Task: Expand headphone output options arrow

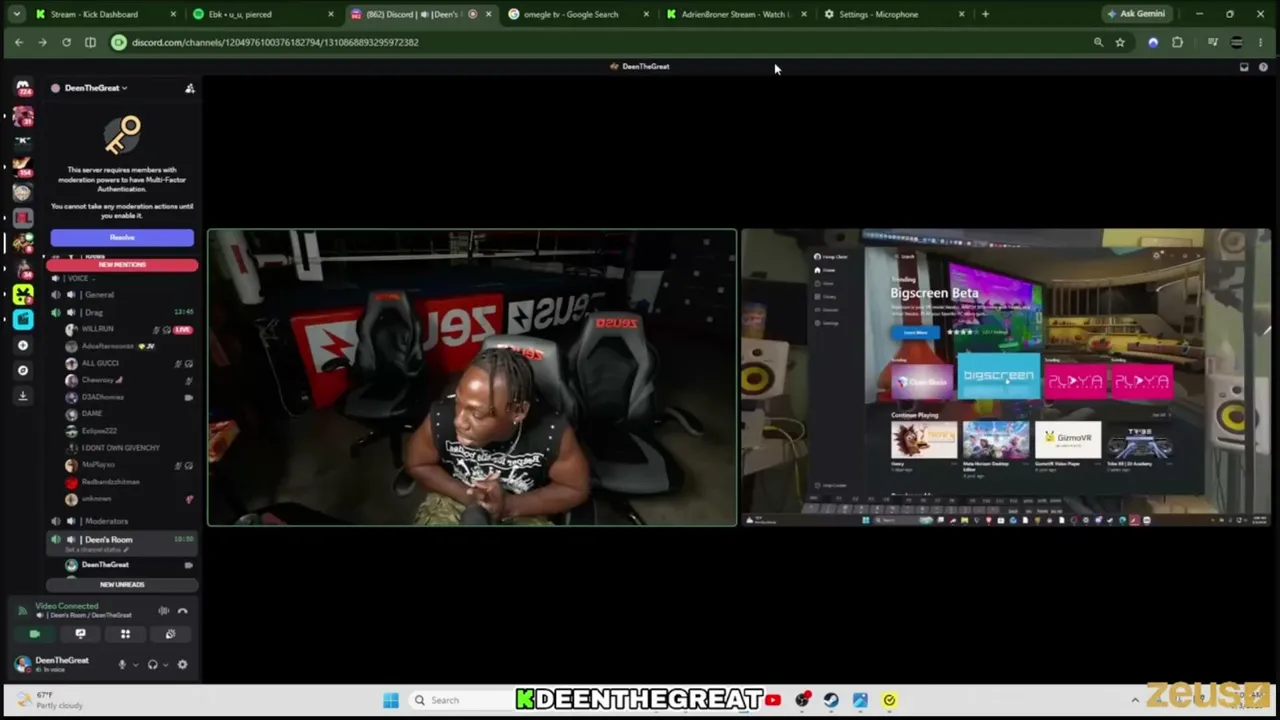Action: pos(165,665)
